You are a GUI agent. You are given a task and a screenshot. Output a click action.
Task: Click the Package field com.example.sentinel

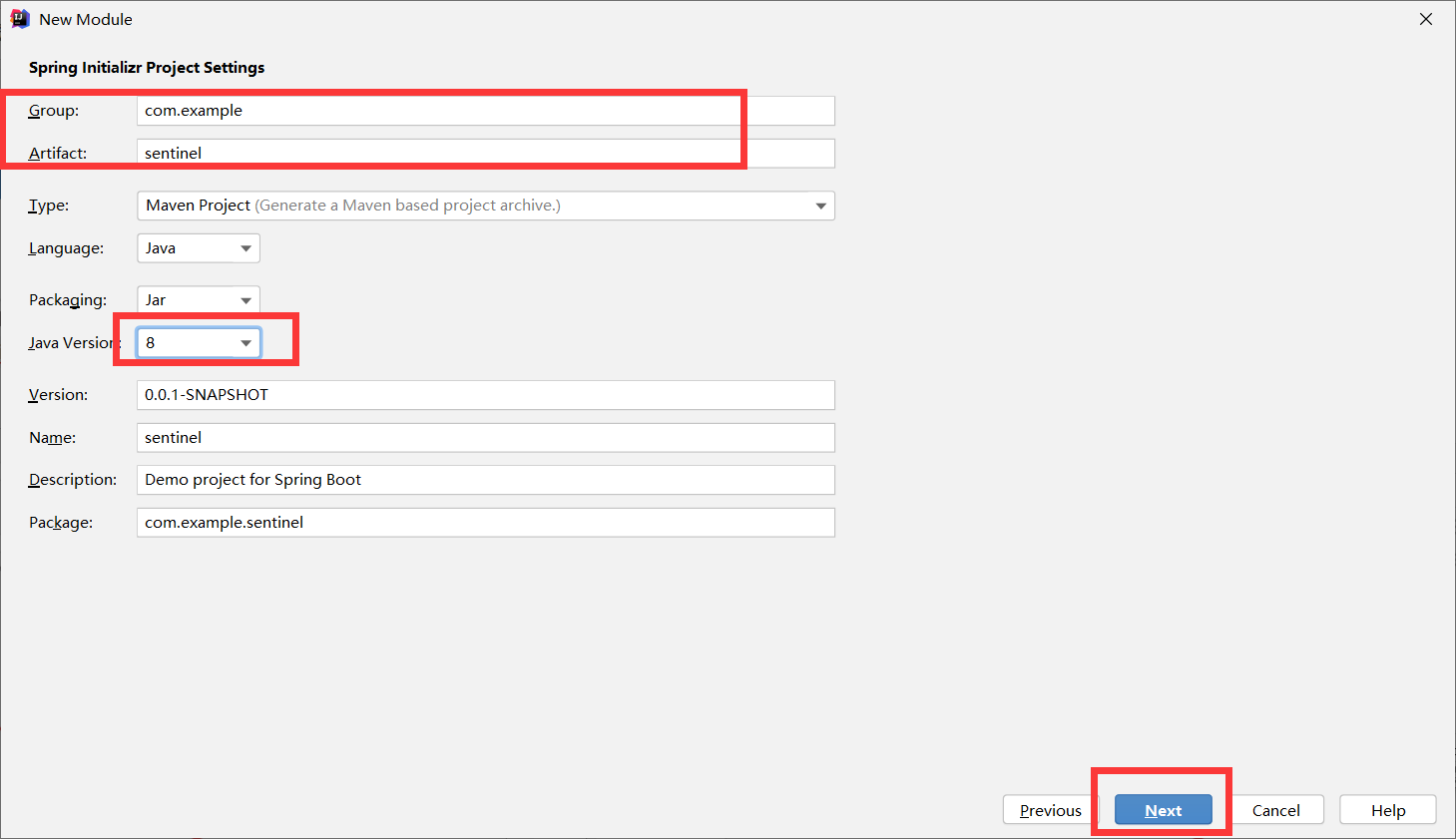pyautogui.click(x=485, y=523)
